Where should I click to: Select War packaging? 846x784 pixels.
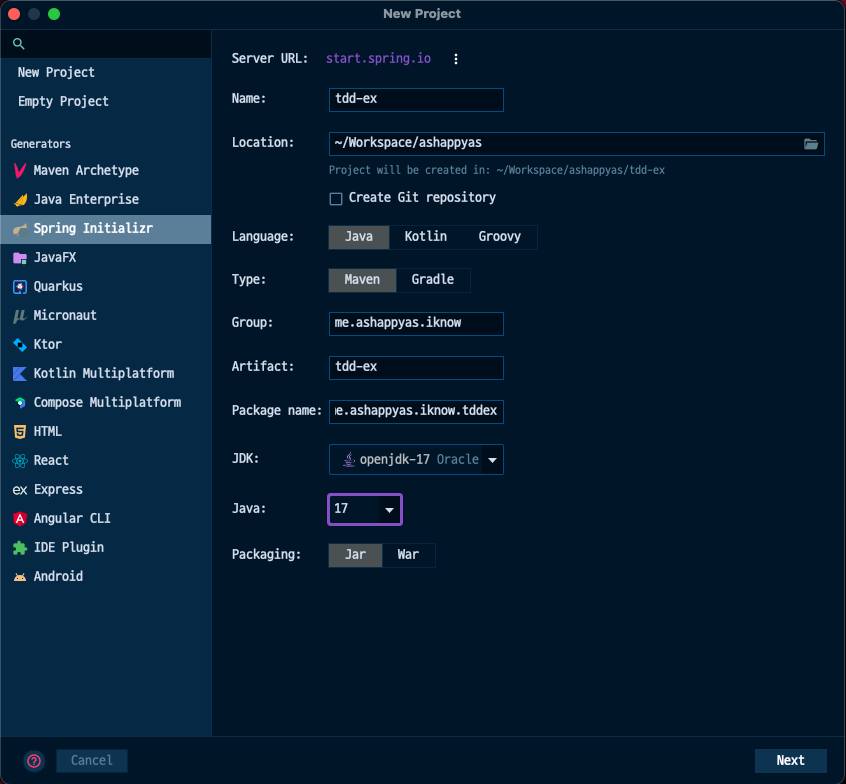(408, 555)
